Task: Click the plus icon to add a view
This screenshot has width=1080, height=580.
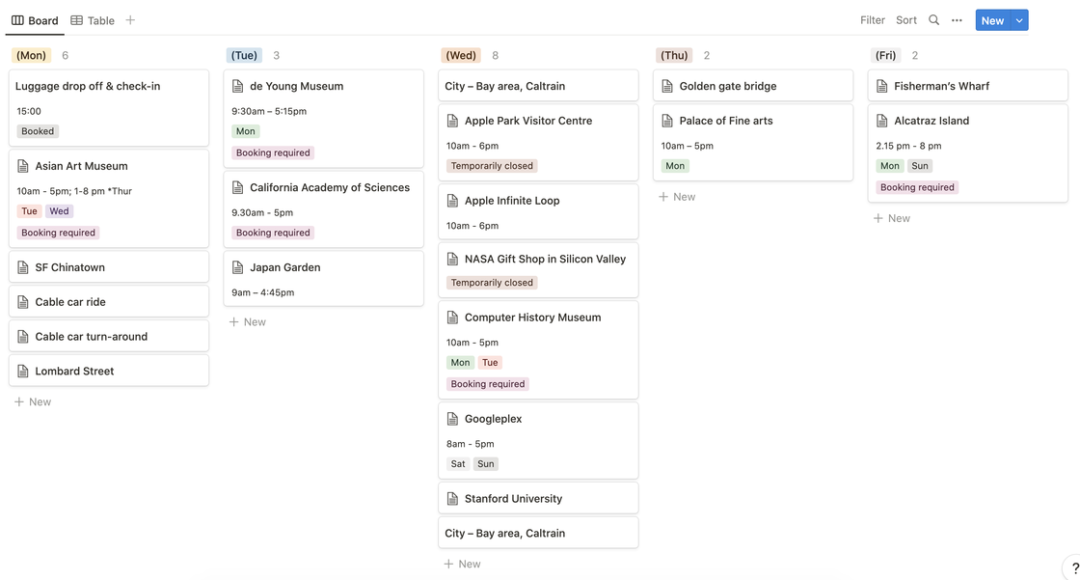Action: point(130,20)
